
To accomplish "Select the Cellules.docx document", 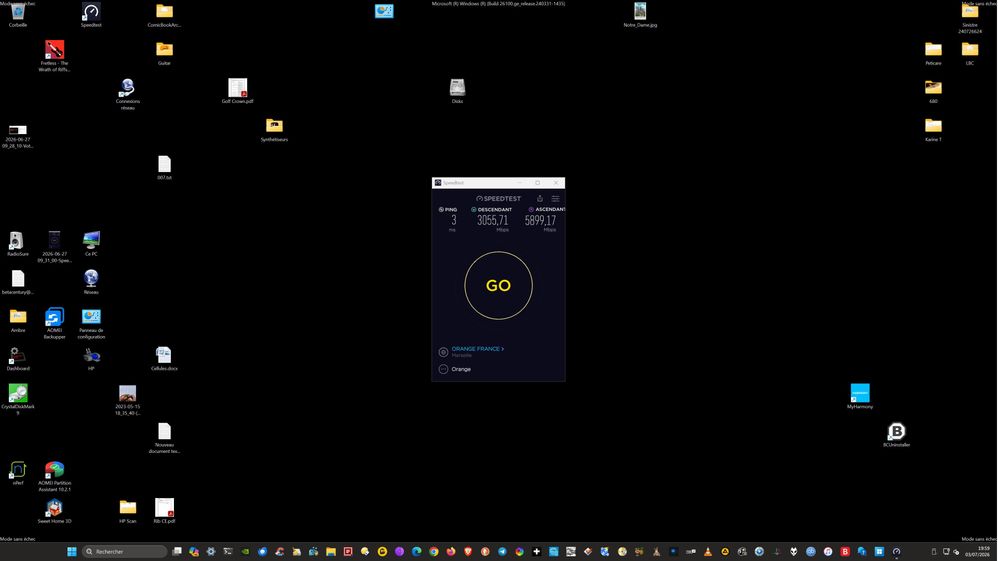I will click(x=164, y=359).
